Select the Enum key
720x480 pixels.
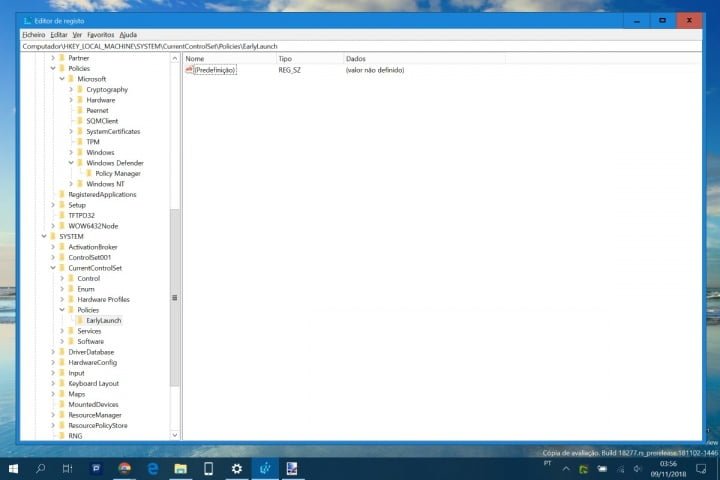click(86, 289)
